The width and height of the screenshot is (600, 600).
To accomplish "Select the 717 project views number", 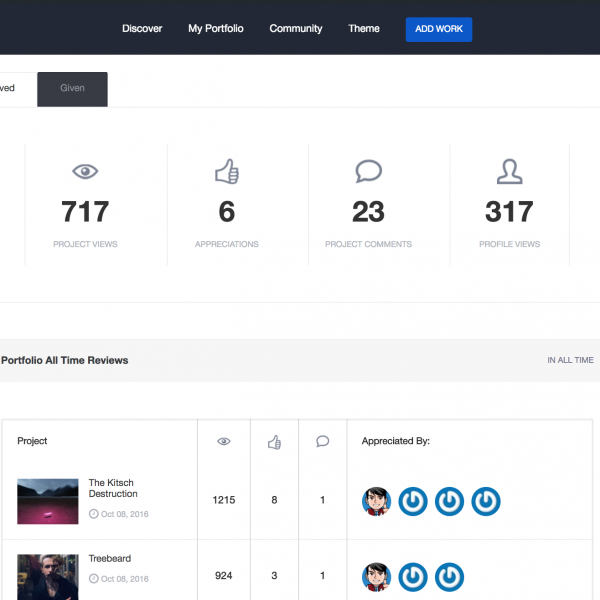I will [85, 211].
